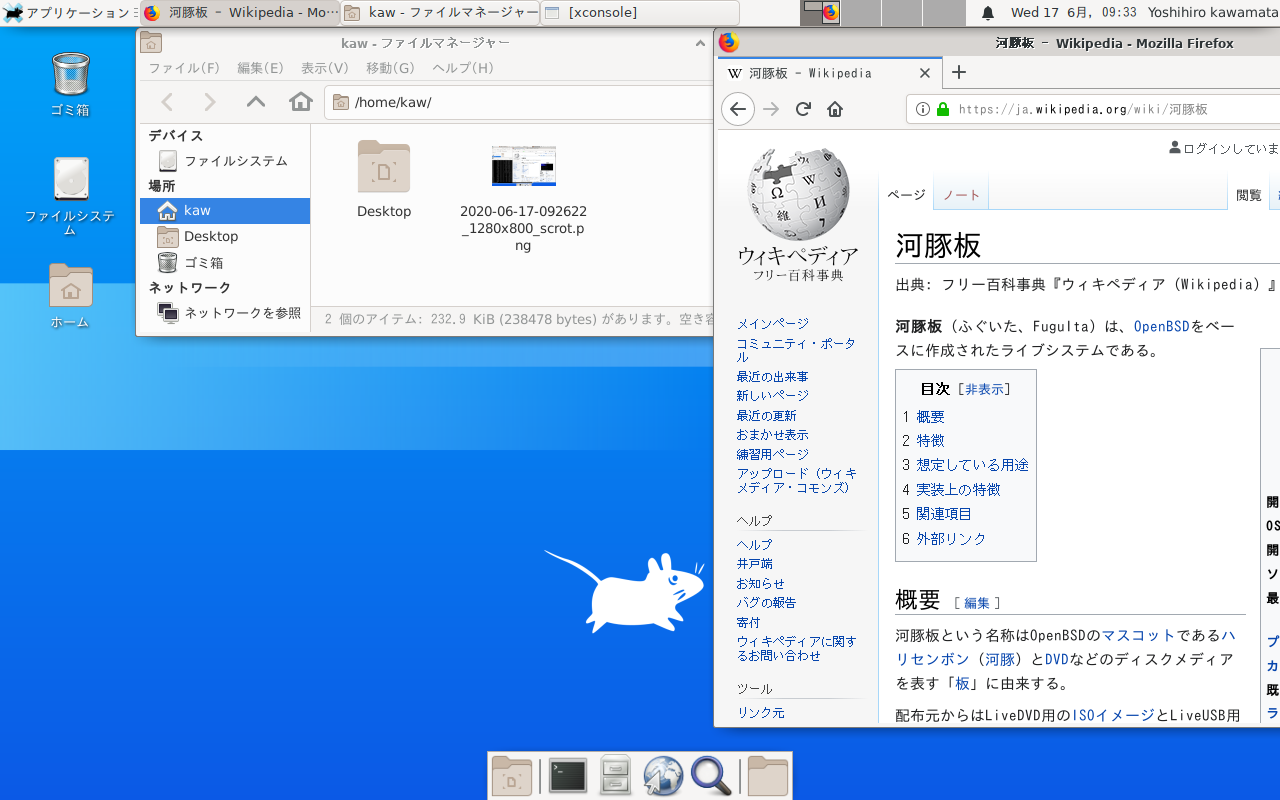The width and height of the screenshot is (1280, 800).
Task: Go up to parent directory in file manager
Action: coord(256,102)
